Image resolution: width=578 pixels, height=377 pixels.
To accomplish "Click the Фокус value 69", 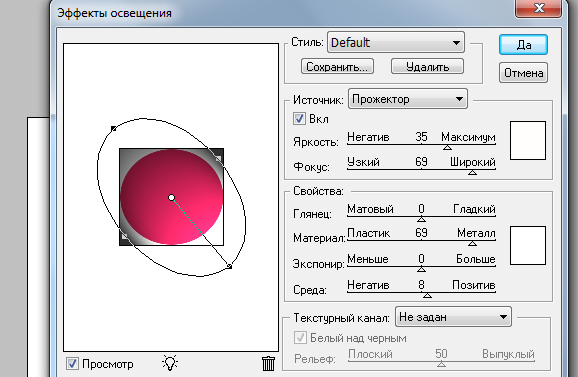I will pos(421,162).
